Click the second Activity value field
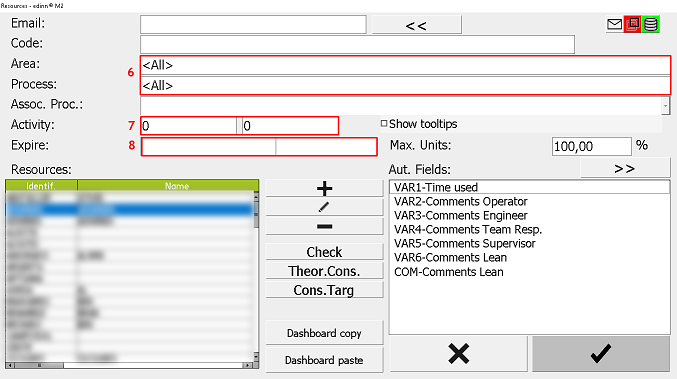The image size is (677, 379). [290, 126]
